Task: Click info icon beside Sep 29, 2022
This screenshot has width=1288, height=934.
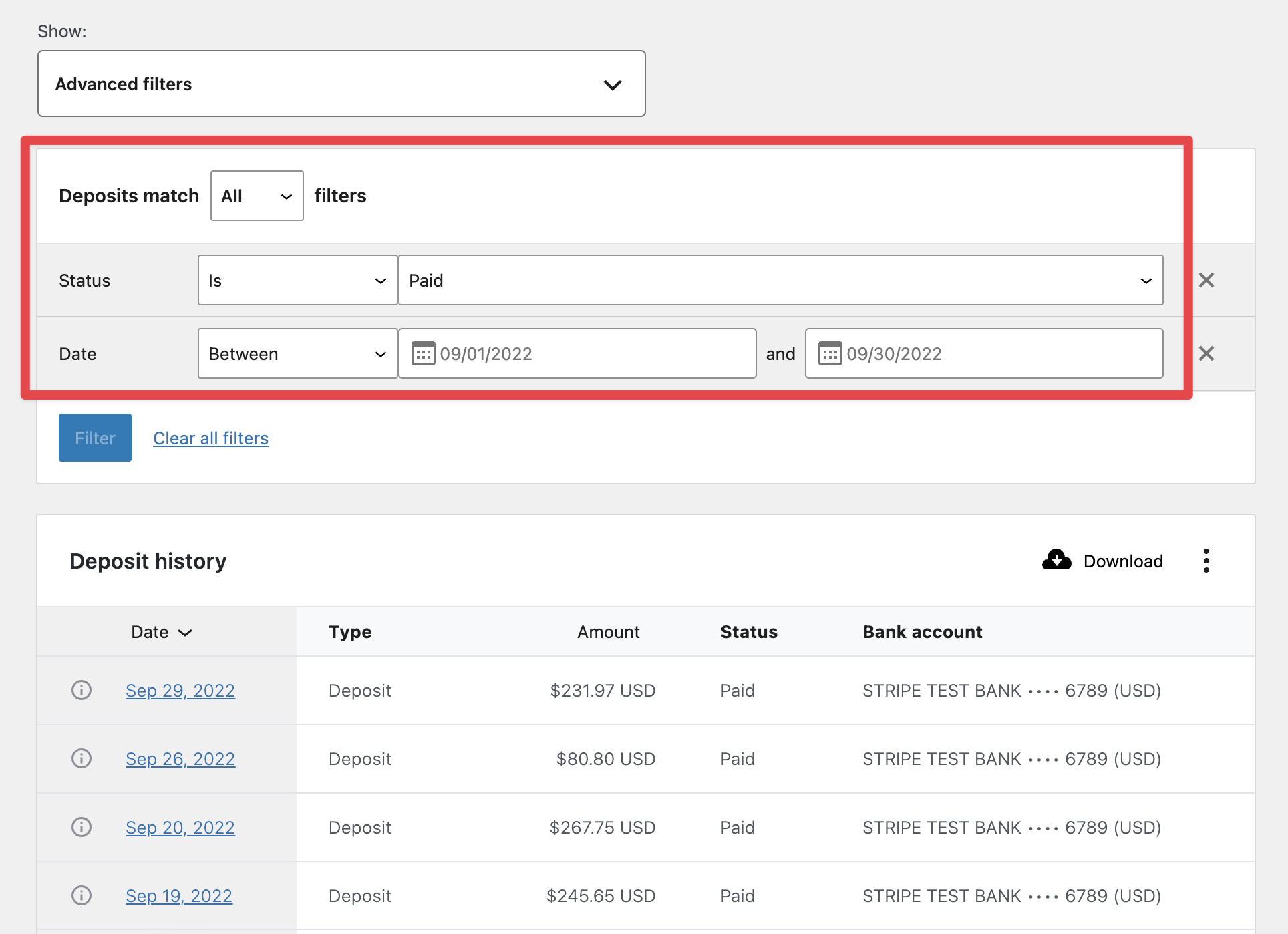Action: click(x=82, y=690)
